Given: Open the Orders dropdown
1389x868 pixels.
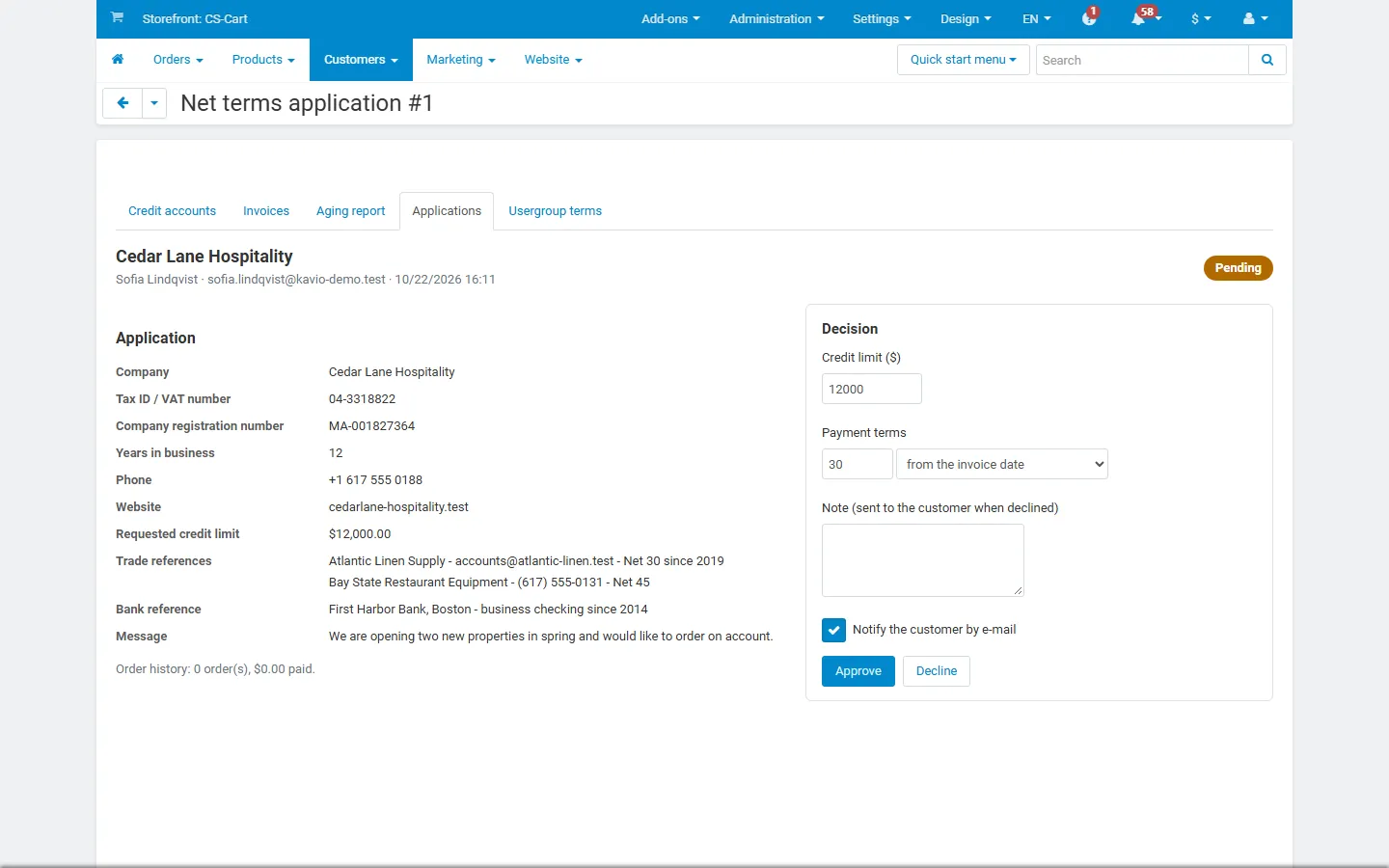Looking at the screenshot, I should (x=178, y=60).
